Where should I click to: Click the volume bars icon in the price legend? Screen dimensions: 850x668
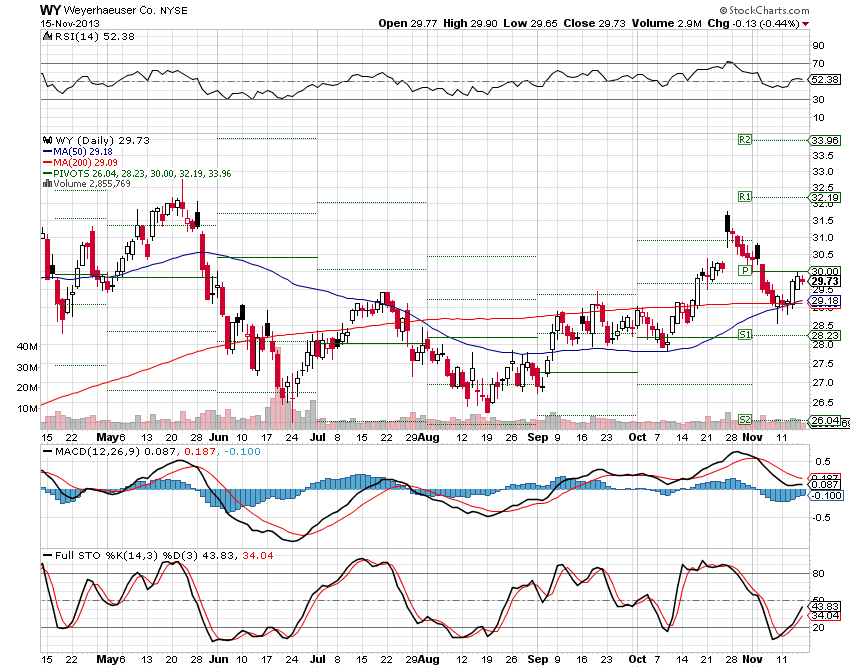(x=47, y=184)
